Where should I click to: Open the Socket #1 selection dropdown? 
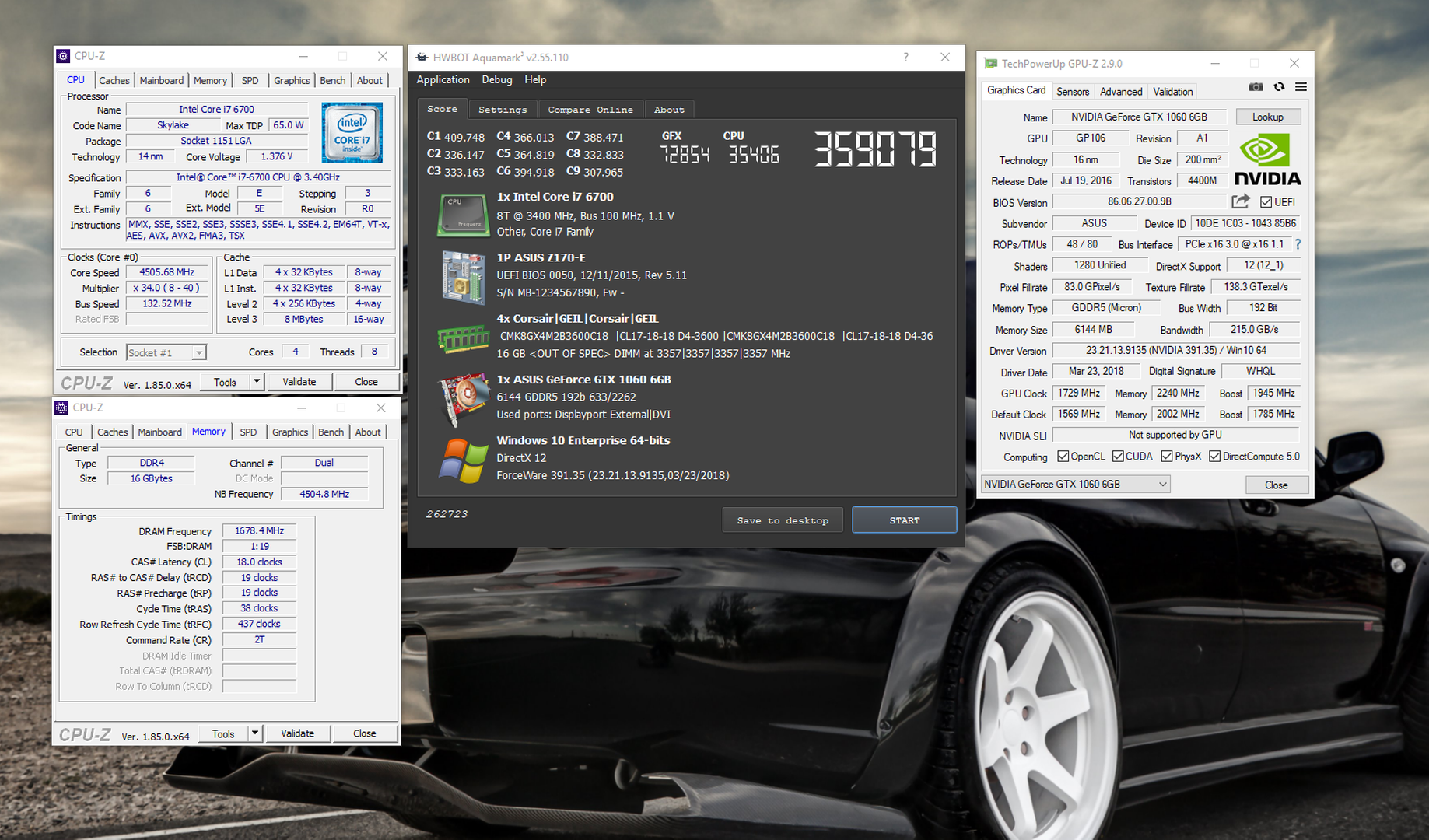166,352
